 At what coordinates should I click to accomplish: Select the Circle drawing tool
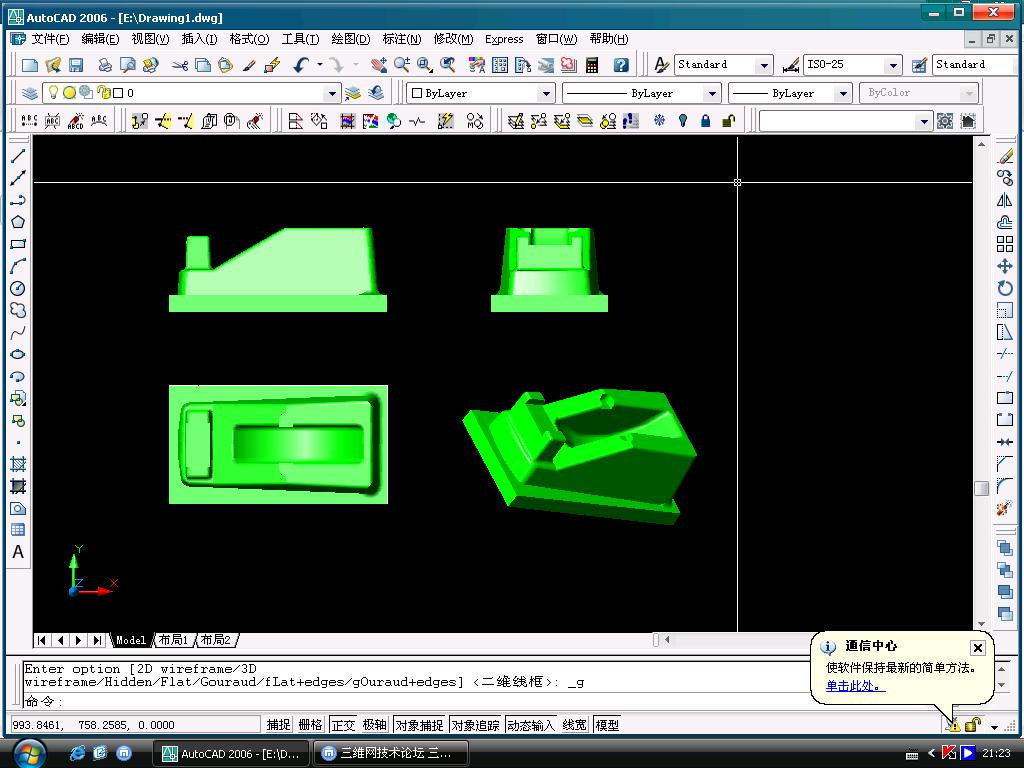point(18,289)
